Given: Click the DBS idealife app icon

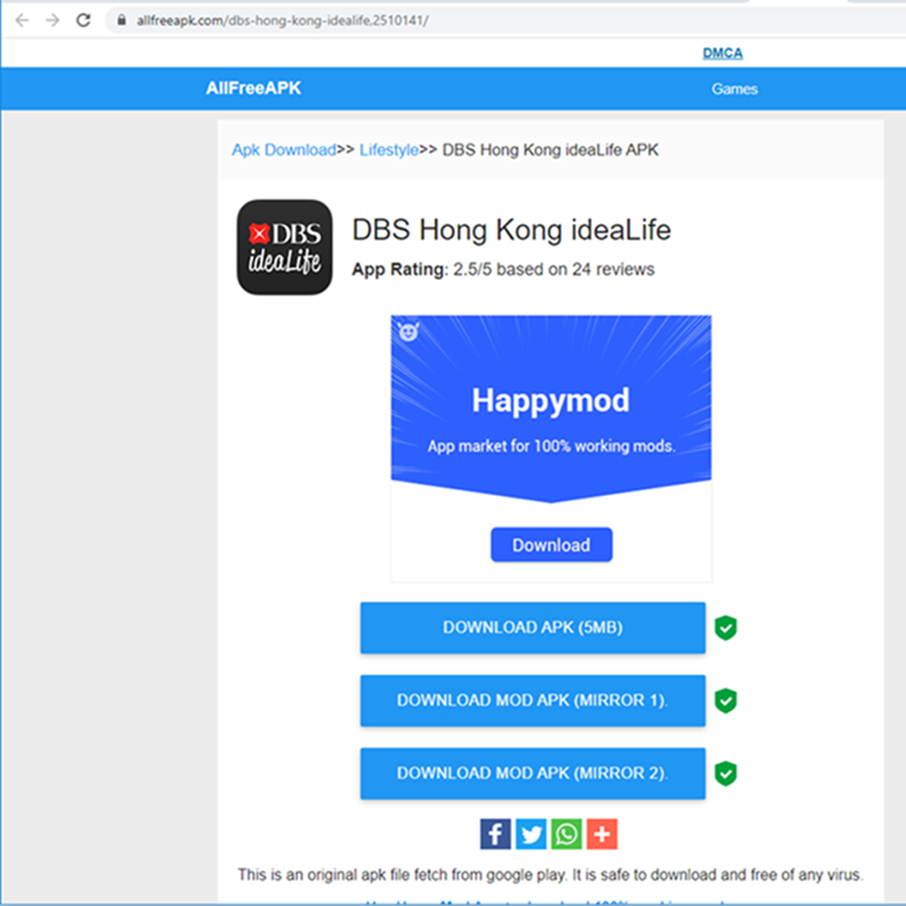Looking at the screenshot, I should click(284, 247).
